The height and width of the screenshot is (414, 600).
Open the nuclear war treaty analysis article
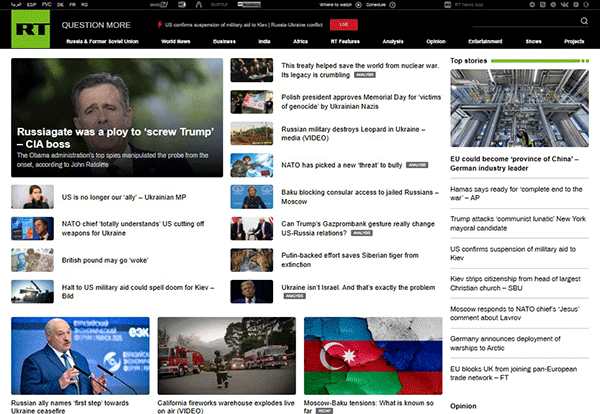(x=360, y=70)
